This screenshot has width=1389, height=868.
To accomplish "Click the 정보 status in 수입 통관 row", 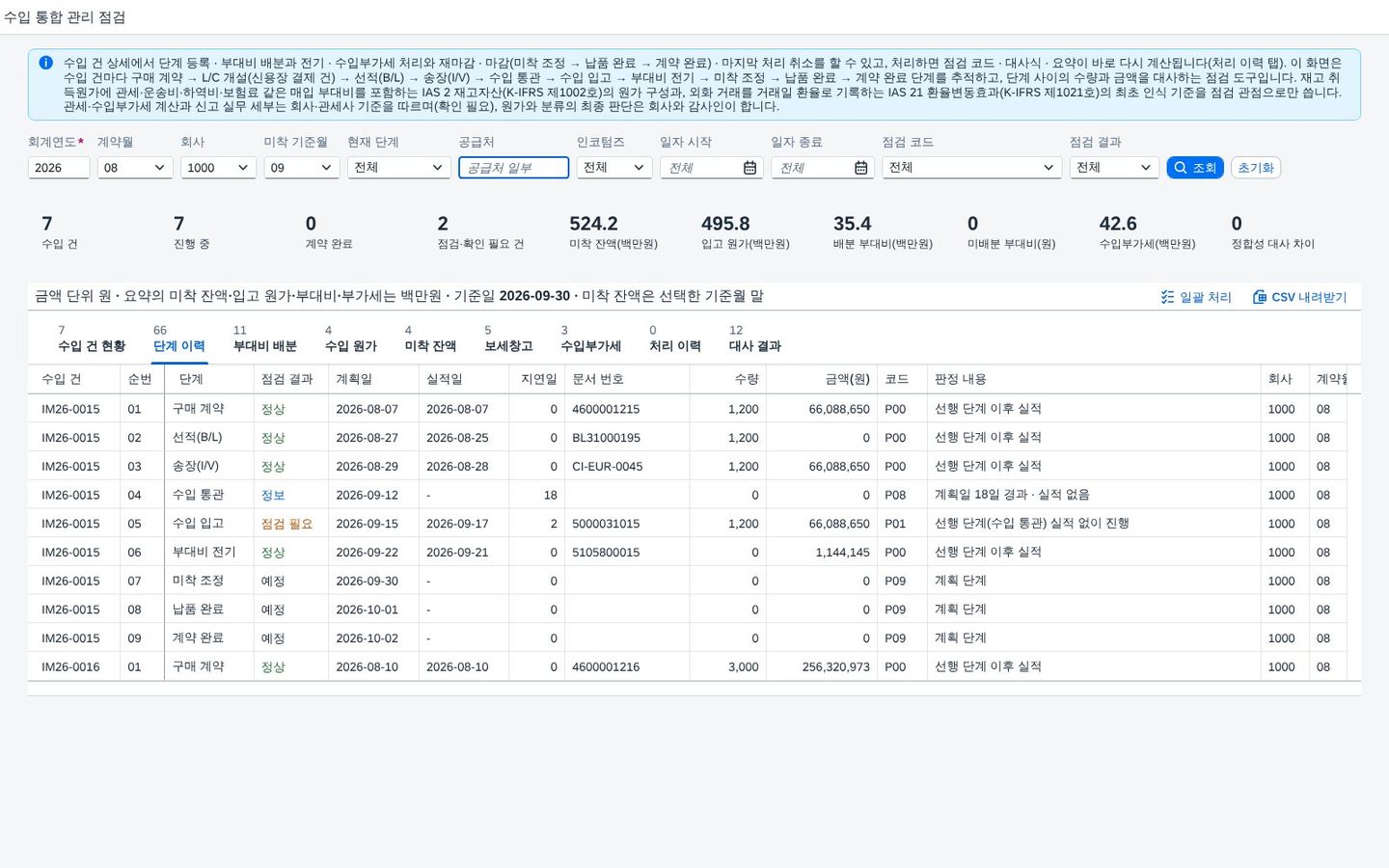I will (x=273, y=495).
